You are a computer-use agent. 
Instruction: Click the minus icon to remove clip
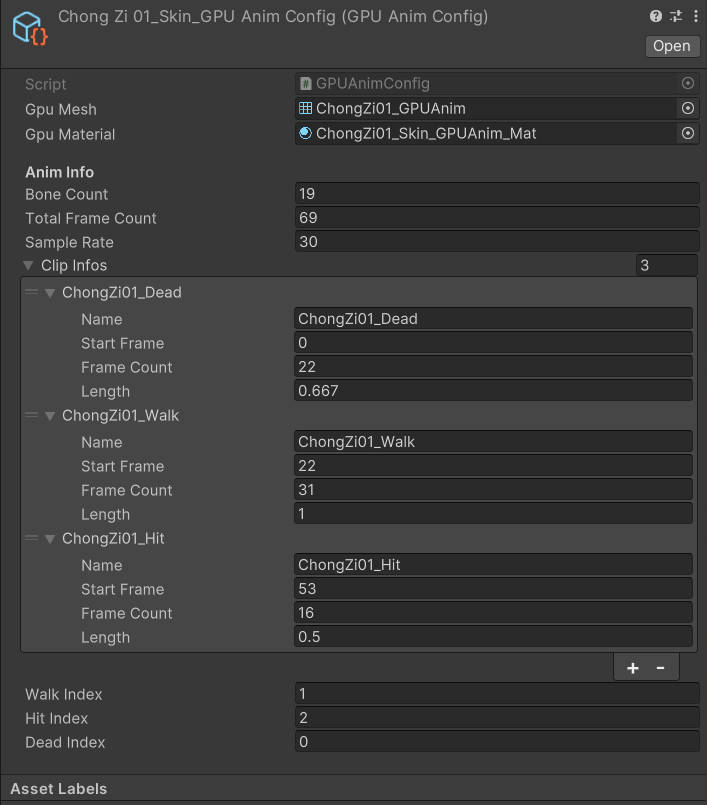(x=660, y=668)
